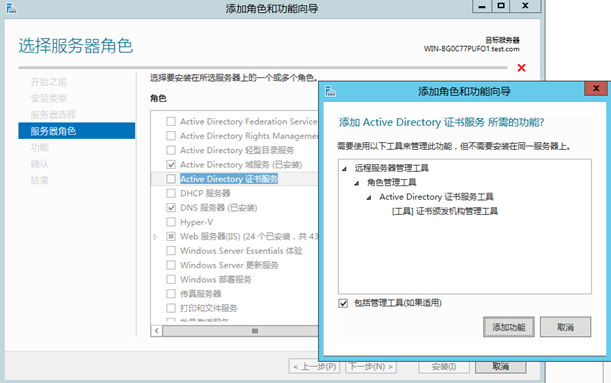Toggle 包括管理工具(如果适用) checkbox
This screenshot has width=611, height=383.
[343, 303]
